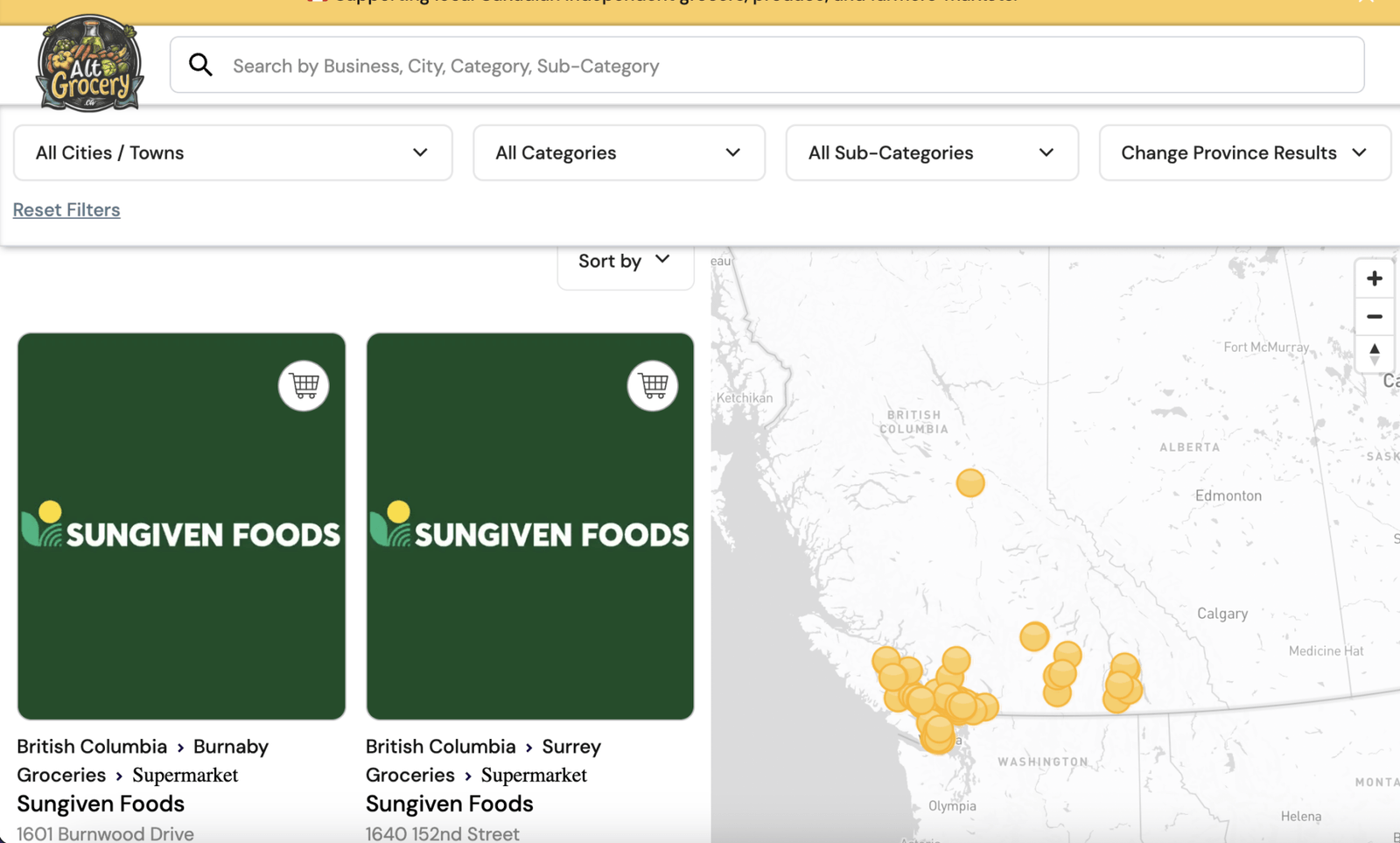
Task: Open the Sort by menu
Action: [x=625, y=261]
